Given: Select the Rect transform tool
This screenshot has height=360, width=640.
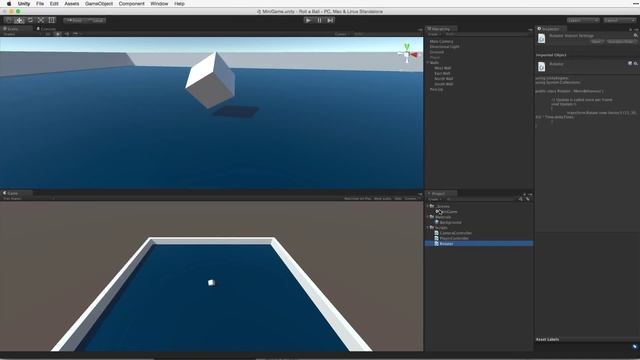Looking at the screenshot, I should pyautogui.click(x=52, y=20).
